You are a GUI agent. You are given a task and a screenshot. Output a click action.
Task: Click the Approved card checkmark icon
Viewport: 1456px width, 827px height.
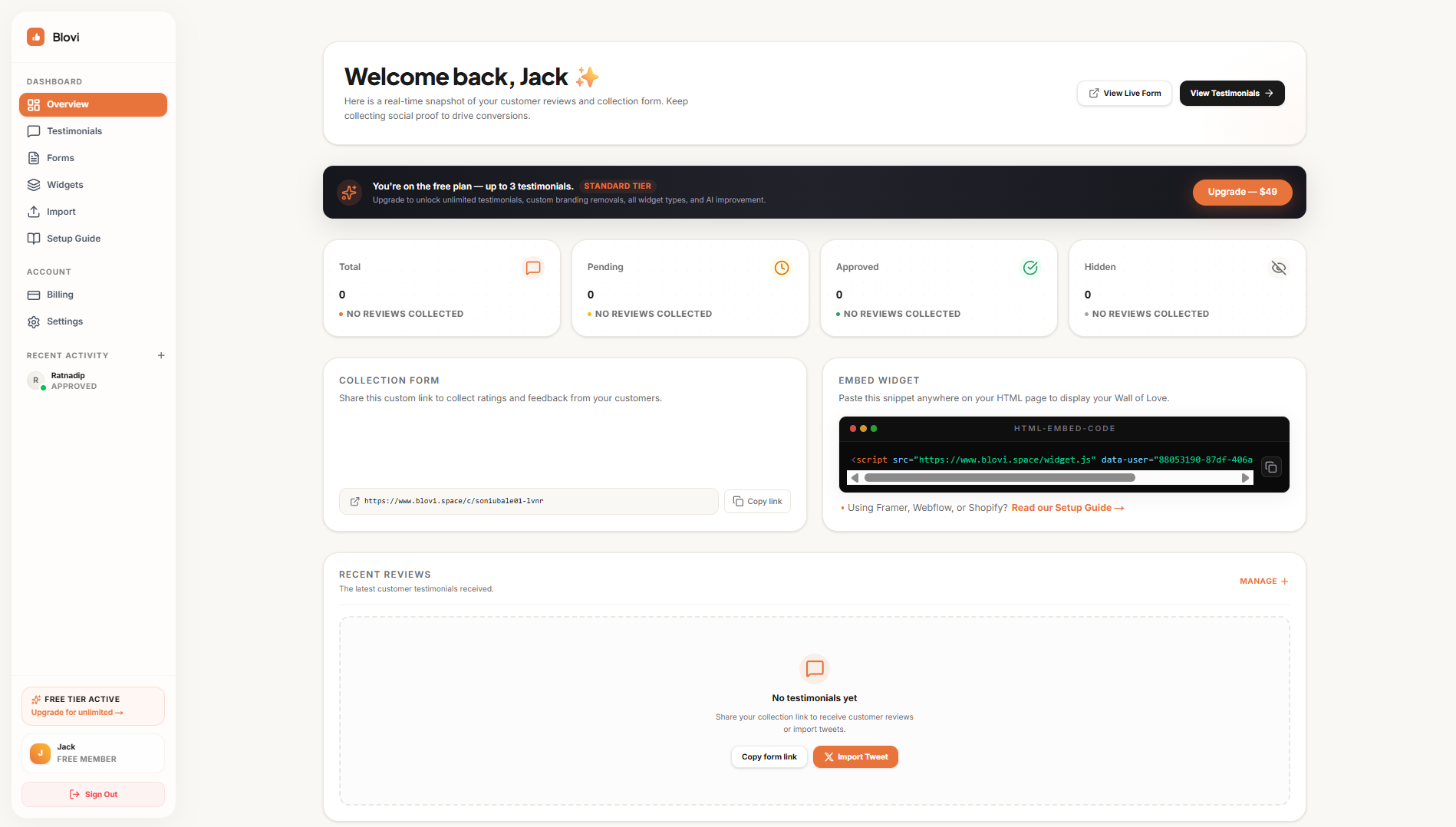(1030, 268)
